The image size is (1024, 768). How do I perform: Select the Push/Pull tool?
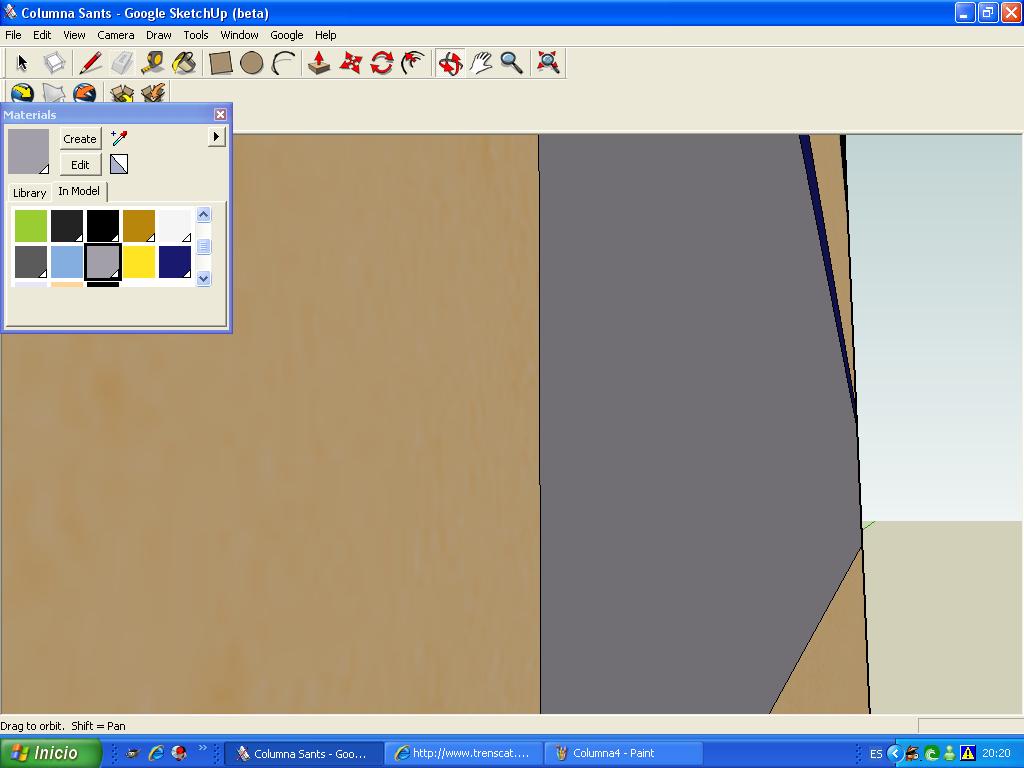(319, 63)
